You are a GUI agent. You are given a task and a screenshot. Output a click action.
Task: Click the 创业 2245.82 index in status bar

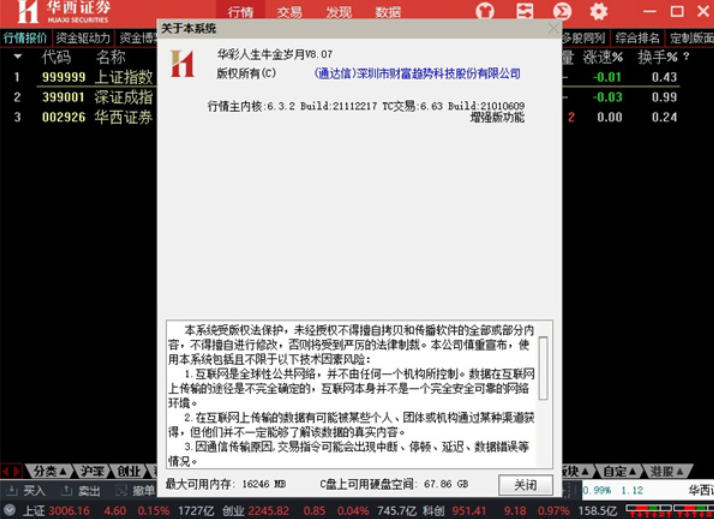click(x=256, y=511)
